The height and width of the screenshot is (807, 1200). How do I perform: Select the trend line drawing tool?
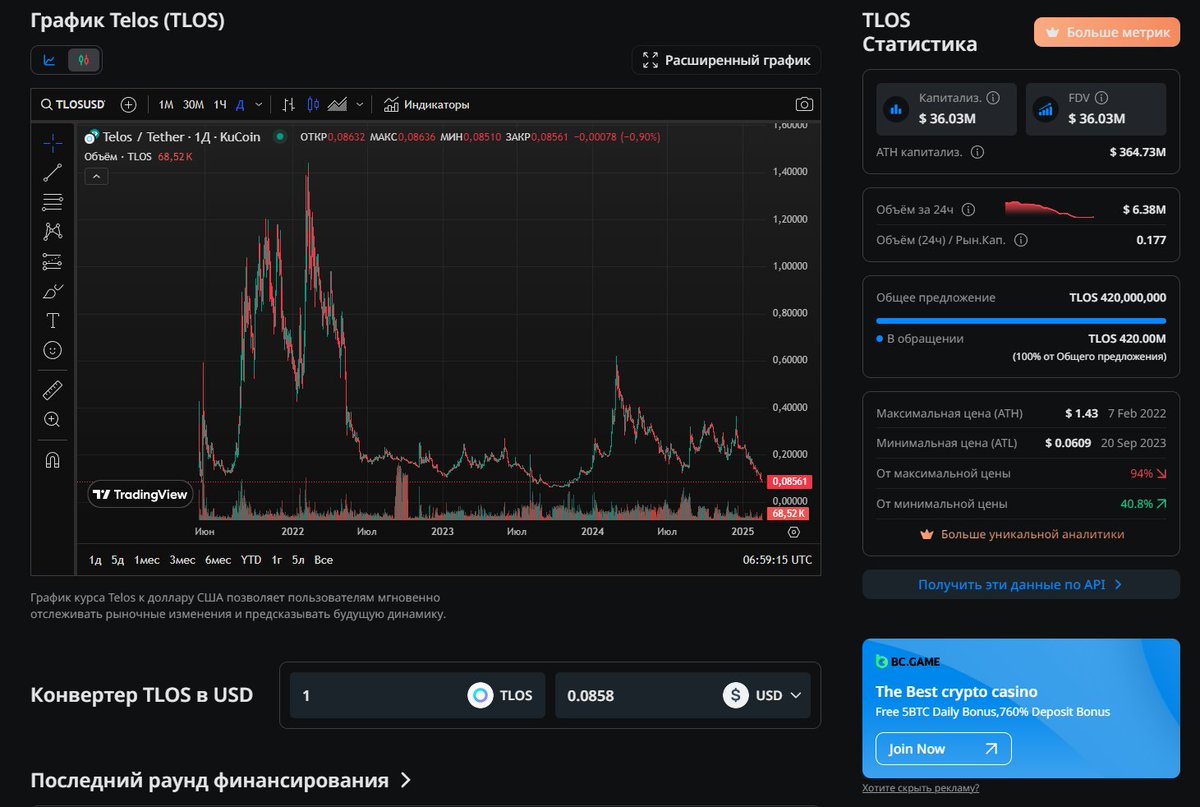pyautogui.click(x=52, y=172)
